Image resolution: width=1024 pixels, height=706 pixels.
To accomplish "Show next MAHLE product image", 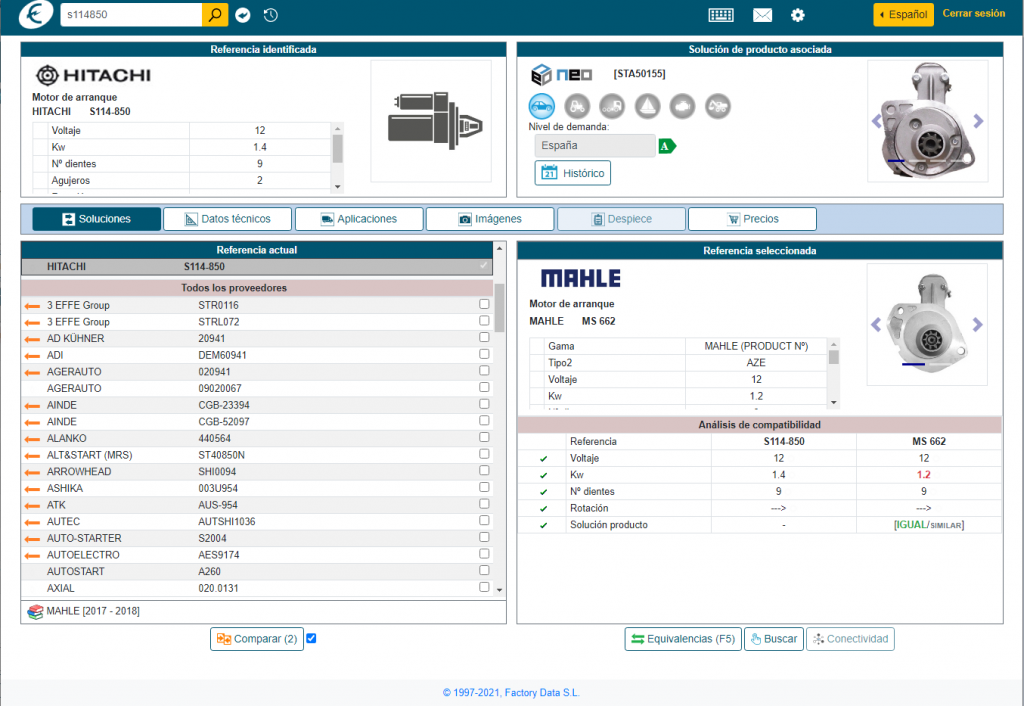I will (977, 324).
